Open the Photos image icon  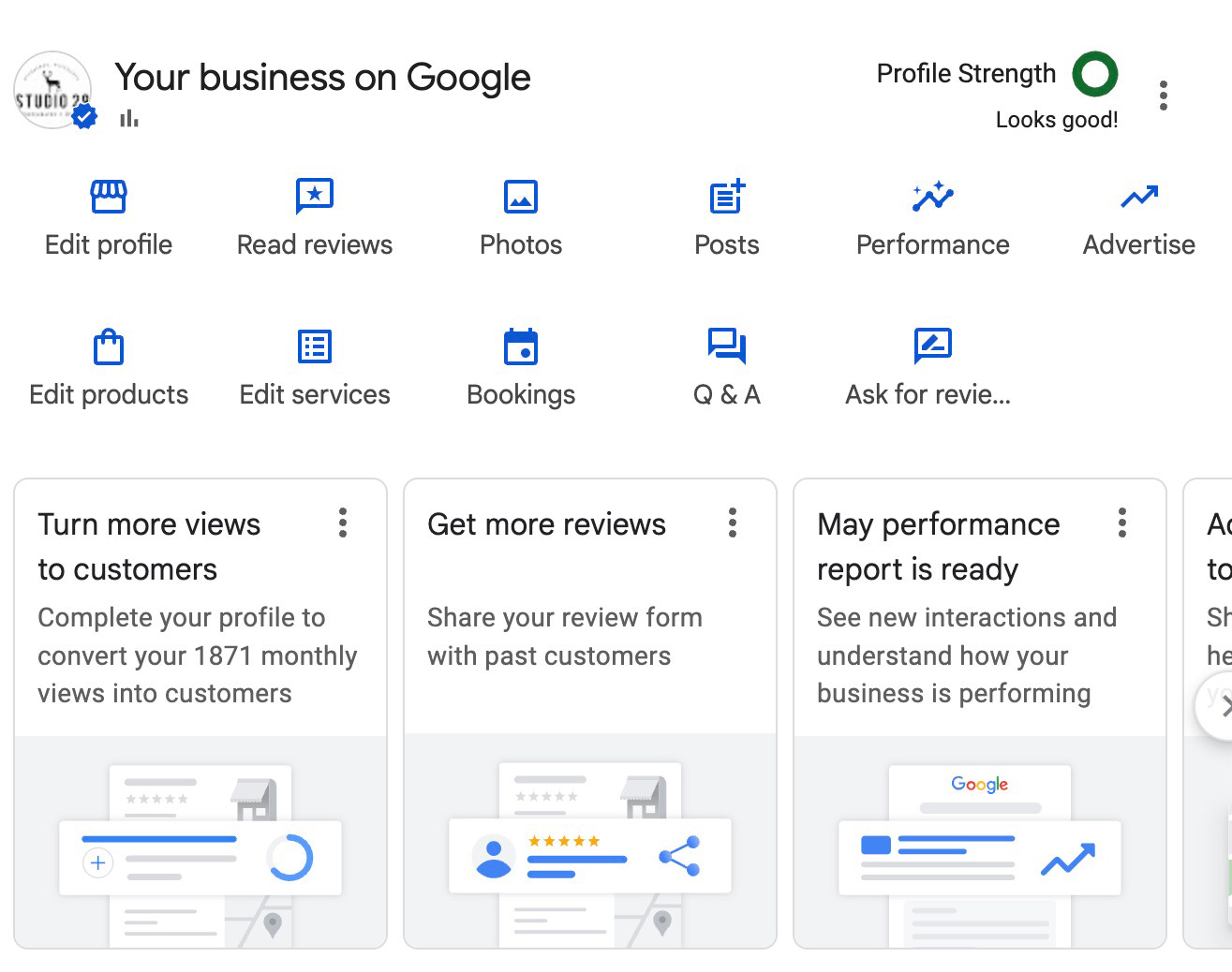coord(521,197)
